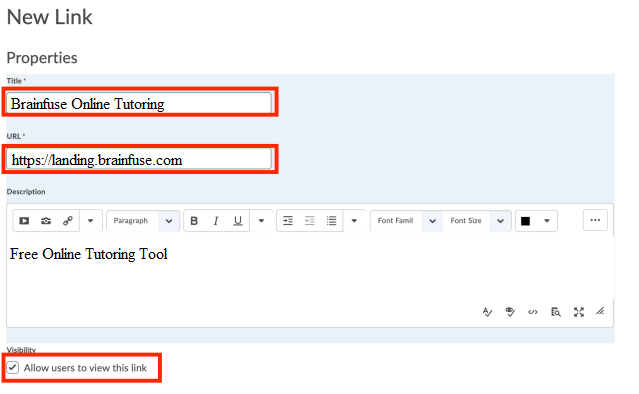Screen dimensions: 639x394
Task: Click the Insert Image camera icon
Action: tap(46, 221)
